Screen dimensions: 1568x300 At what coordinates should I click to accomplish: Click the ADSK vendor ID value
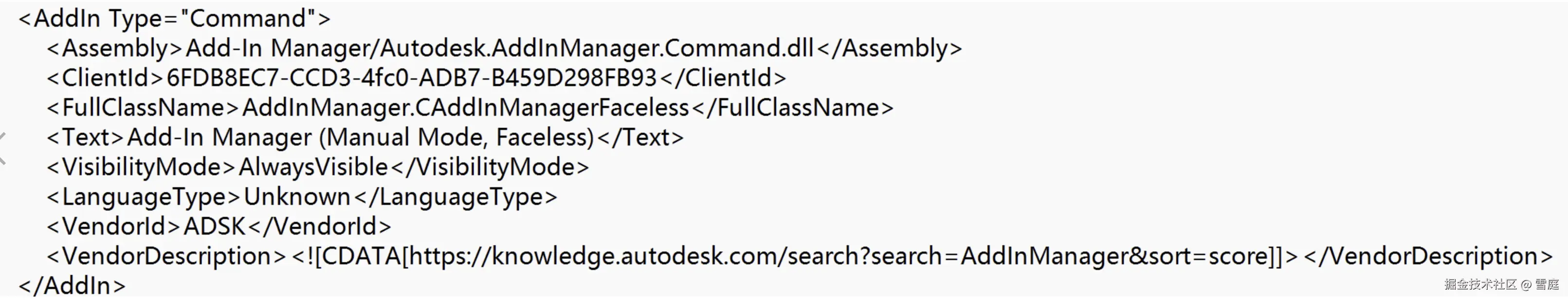pos(214,227)
